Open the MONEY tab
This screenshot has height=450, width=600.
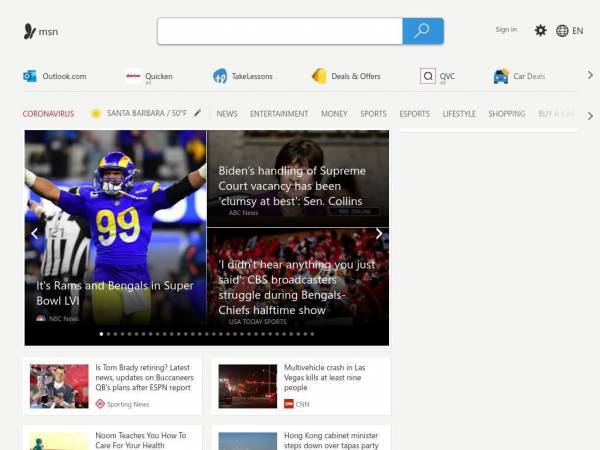point(334,114)
